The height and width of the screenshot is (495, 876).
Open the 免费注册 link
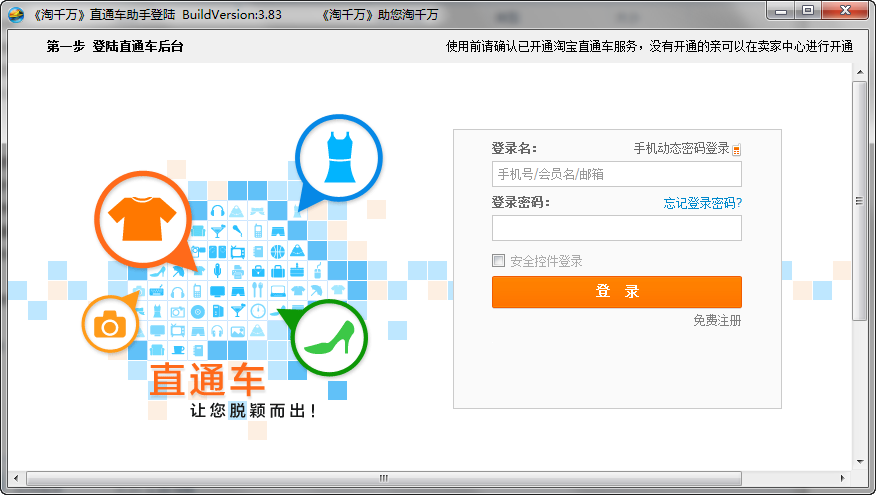tap(717, 321)
